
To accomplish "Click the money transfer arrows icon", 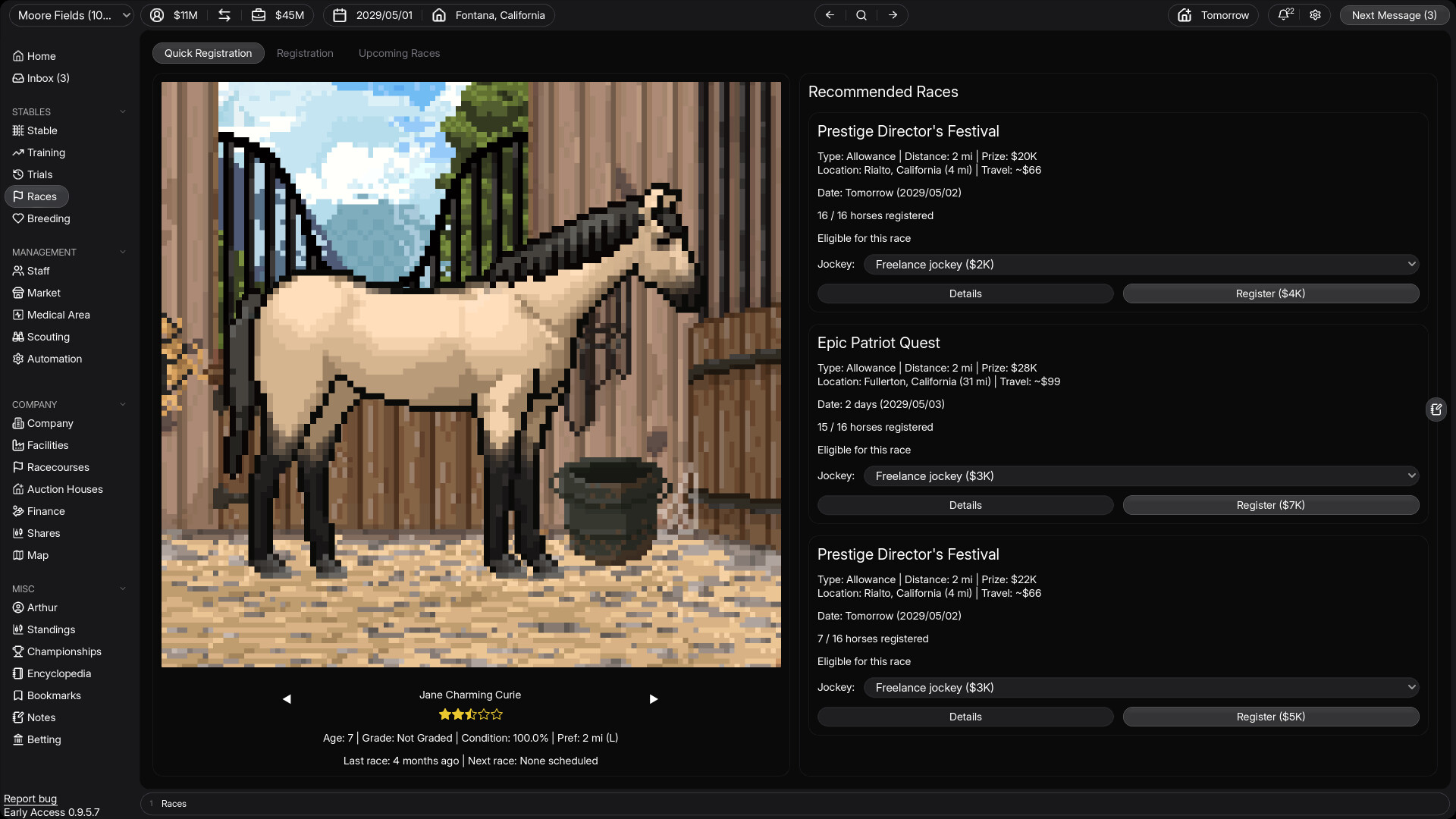I will click(x=224, y=15).
